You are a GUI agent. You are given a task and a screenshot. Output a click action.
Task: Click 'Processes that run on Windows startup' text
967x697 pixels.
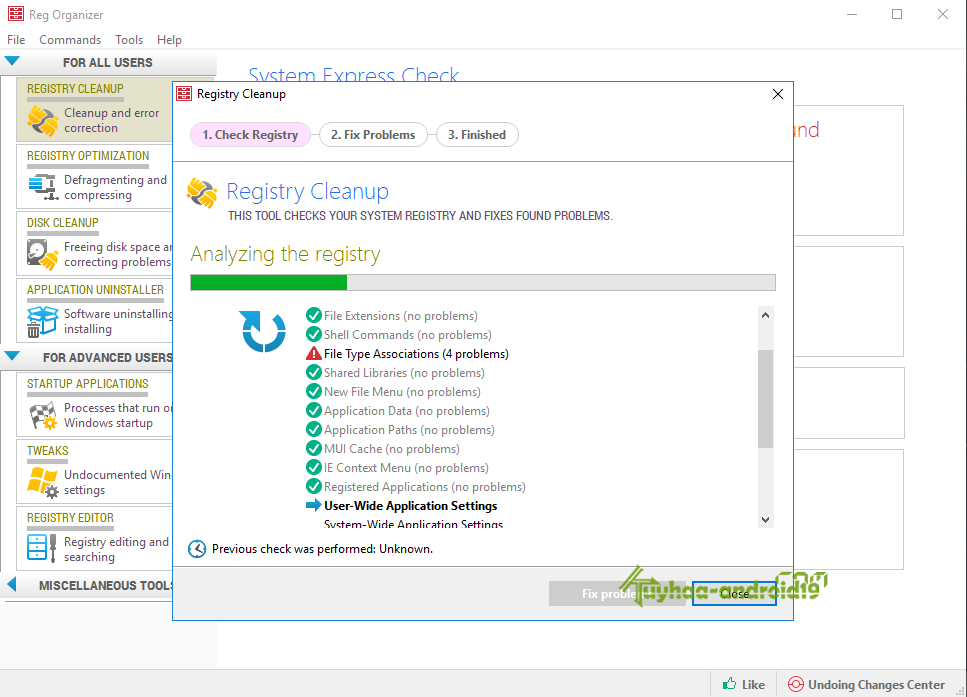(117, 415)
